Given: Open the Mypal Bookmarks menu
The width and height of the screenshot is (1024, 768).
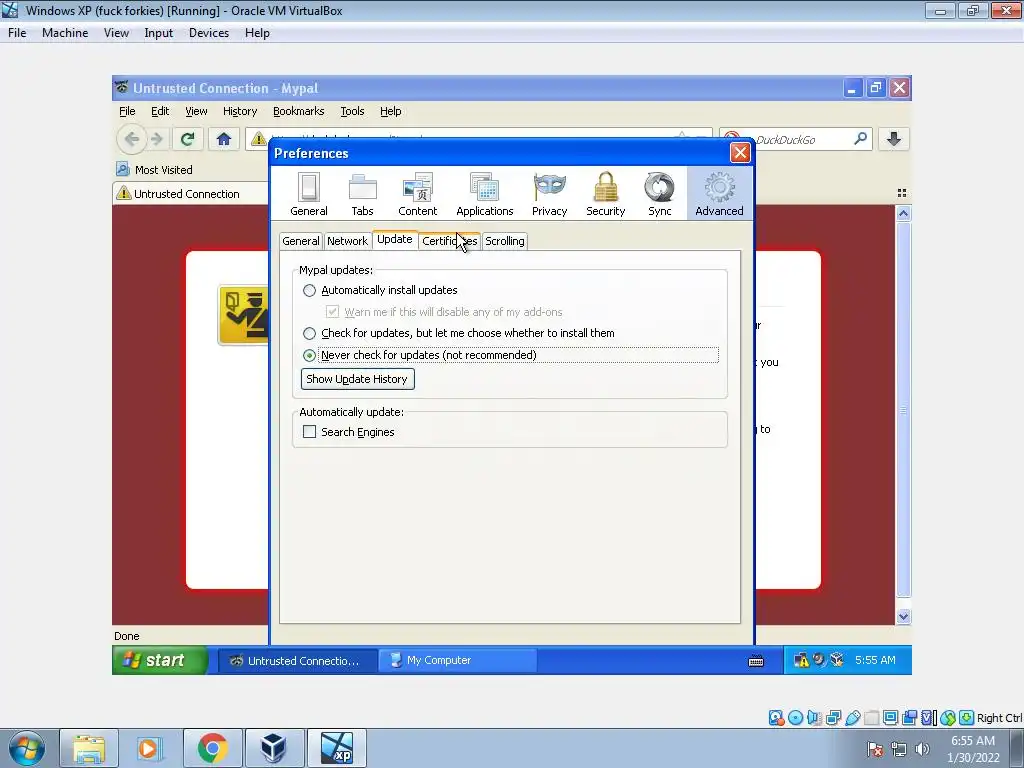Looking at the screenshot, I should pyautogui.click(x=298, y=111).
